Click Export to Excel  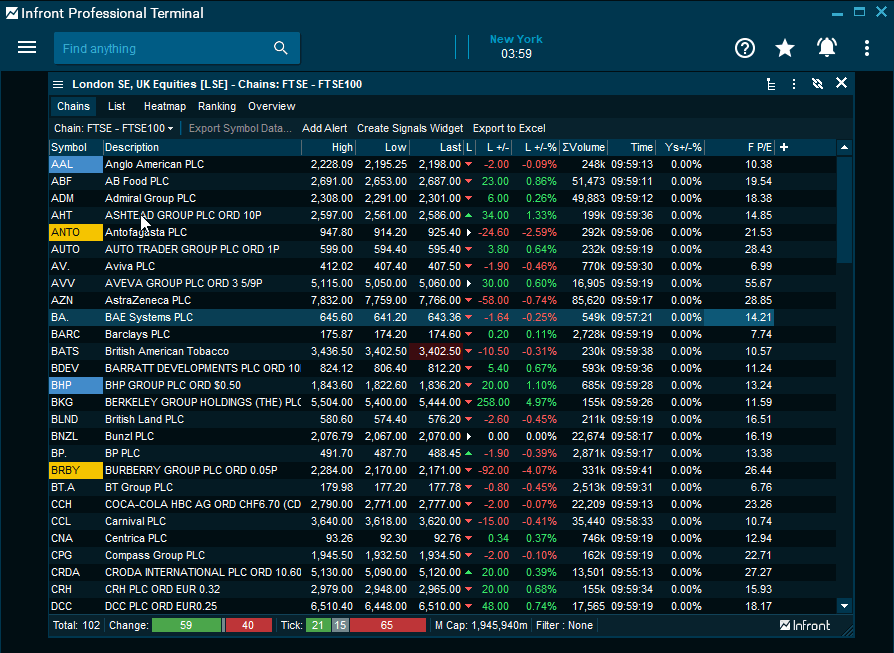[x=509, y=128]
